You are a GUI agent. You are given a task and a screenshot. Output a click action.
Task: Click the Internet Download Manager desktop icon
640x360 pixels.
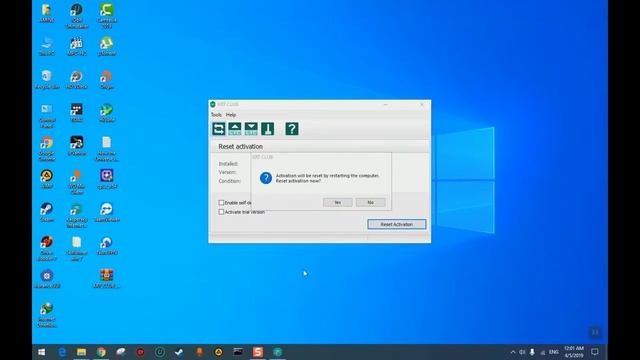(47, 315)
